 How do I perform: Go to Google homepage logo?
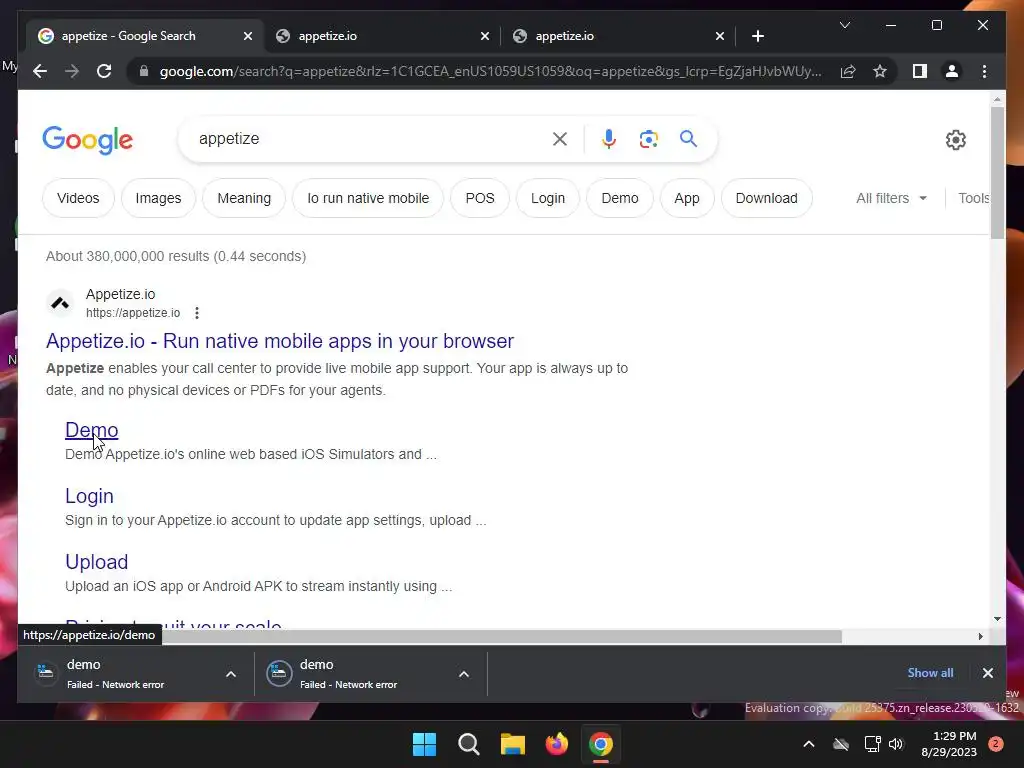[88, 140]
